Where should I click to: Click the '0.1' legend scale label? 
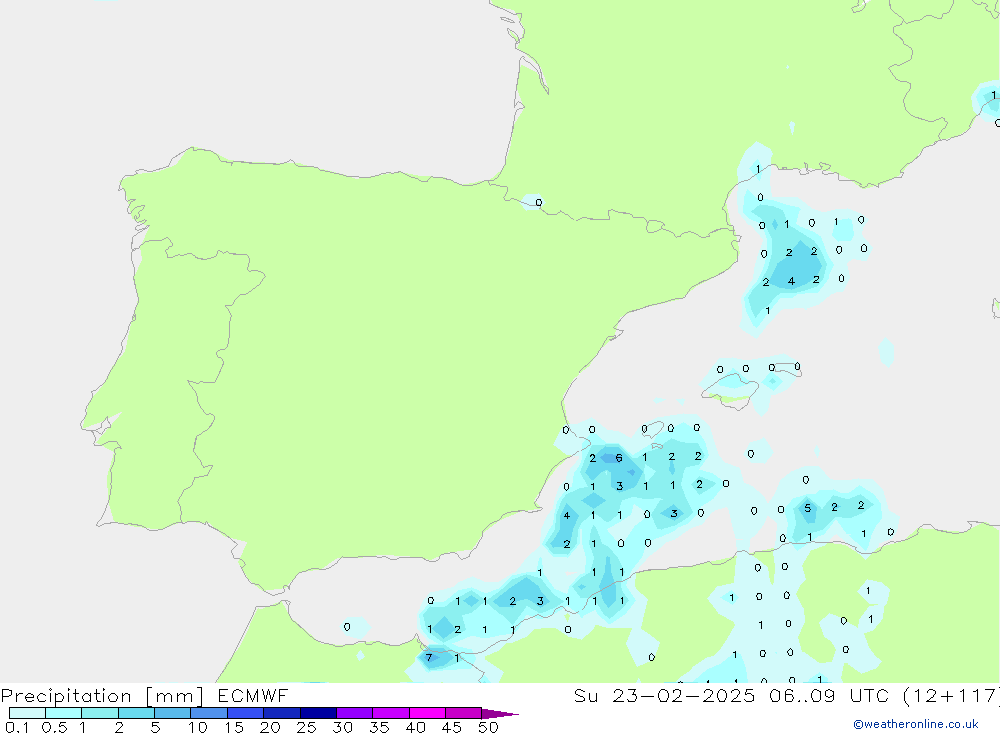point(17,727)
